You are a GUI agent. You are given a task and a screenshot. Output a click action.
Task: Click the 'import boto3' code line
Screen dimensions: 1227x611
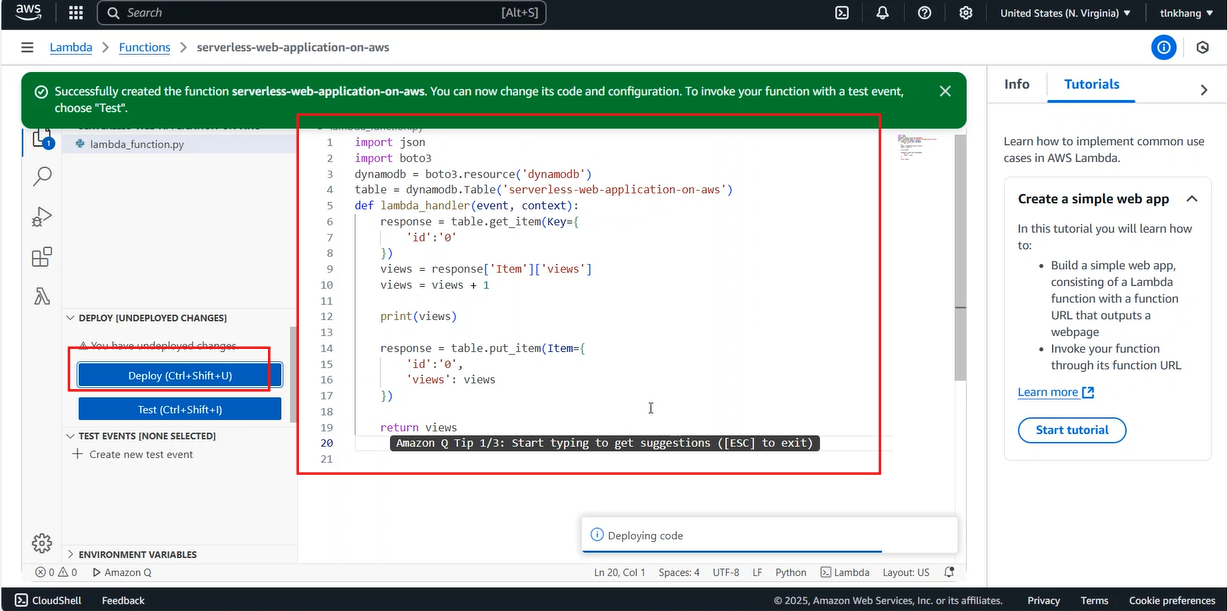[393, 158]
